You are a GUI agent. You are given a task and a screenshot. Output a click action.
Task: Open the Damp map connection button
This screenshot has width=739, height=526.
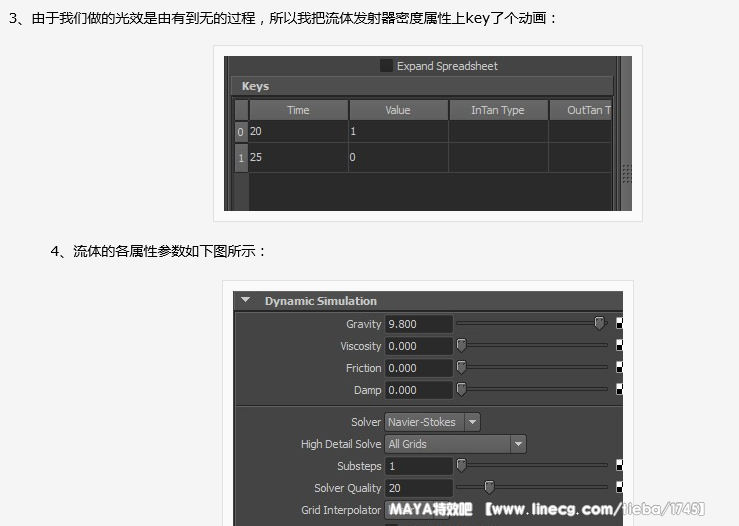pos(619,389)
